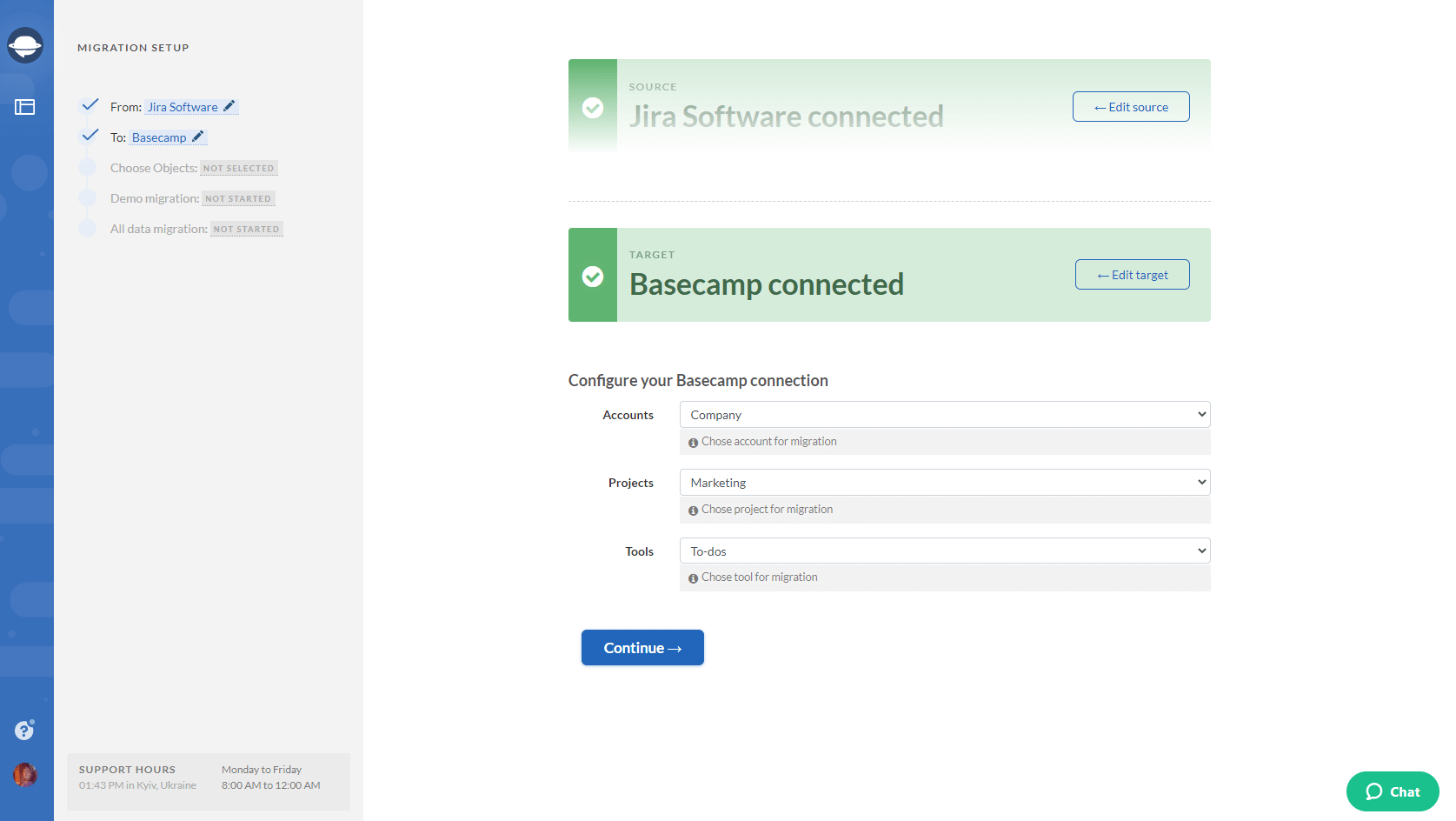Open the Tools dropdown showing To-dos
The height and width of the screenshot is (821, 1456).
click(x=945, y=551)
